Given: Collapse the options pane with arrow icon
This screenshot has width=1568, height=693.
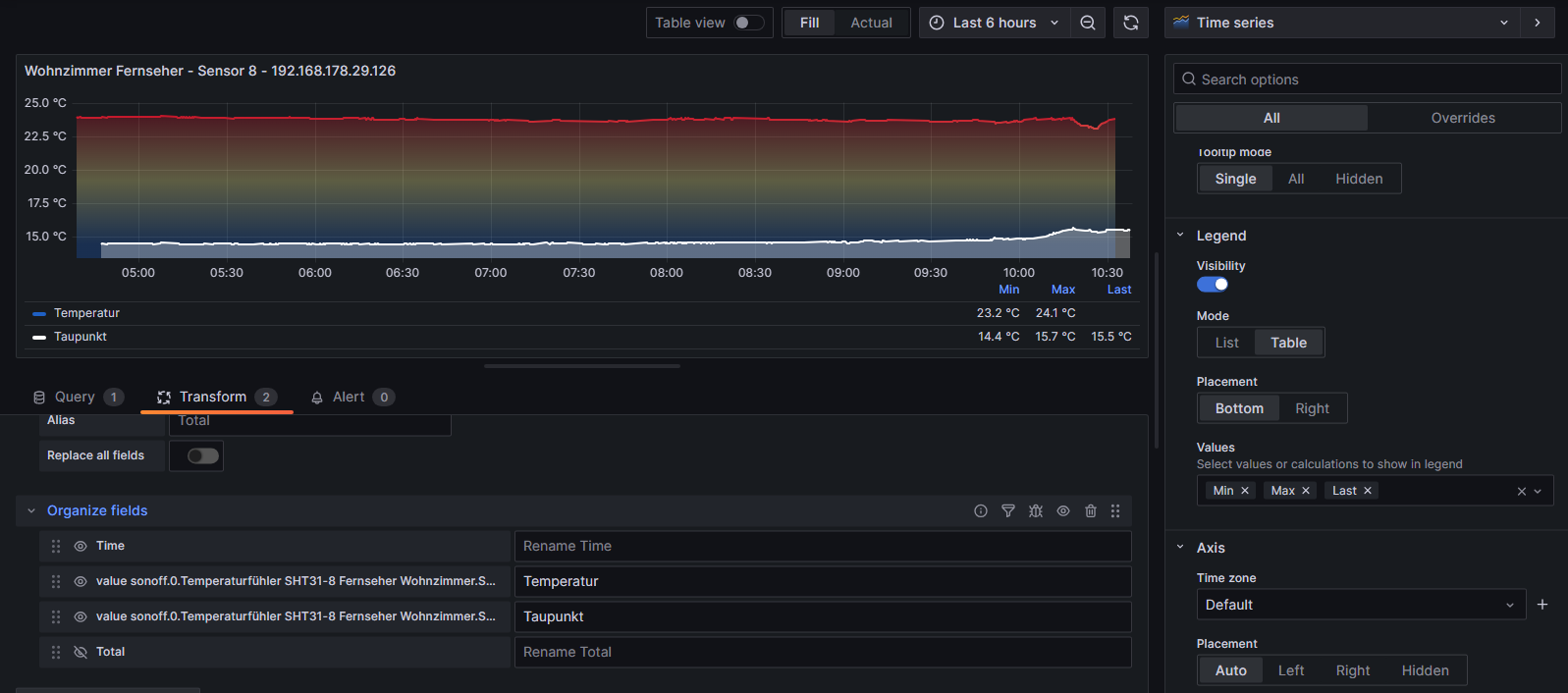Looking at the screenshot, I should [x=1538, y=23].
